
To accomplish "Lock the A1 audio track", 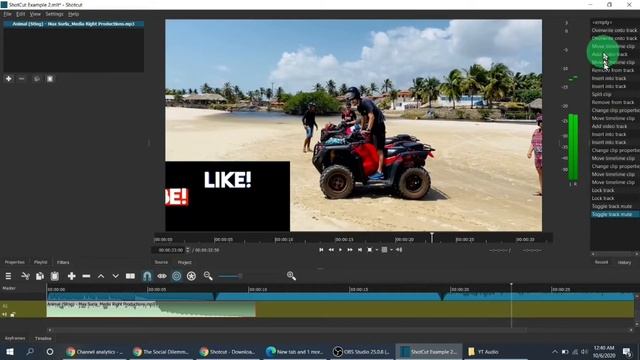I will click(x=13, y=314).
